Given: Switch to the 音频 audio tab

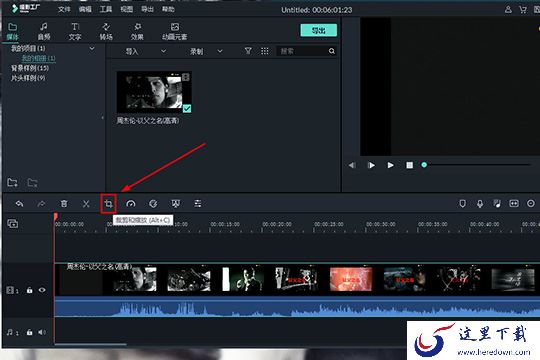Looking at the screenshot, I should [x=44, y=31].
